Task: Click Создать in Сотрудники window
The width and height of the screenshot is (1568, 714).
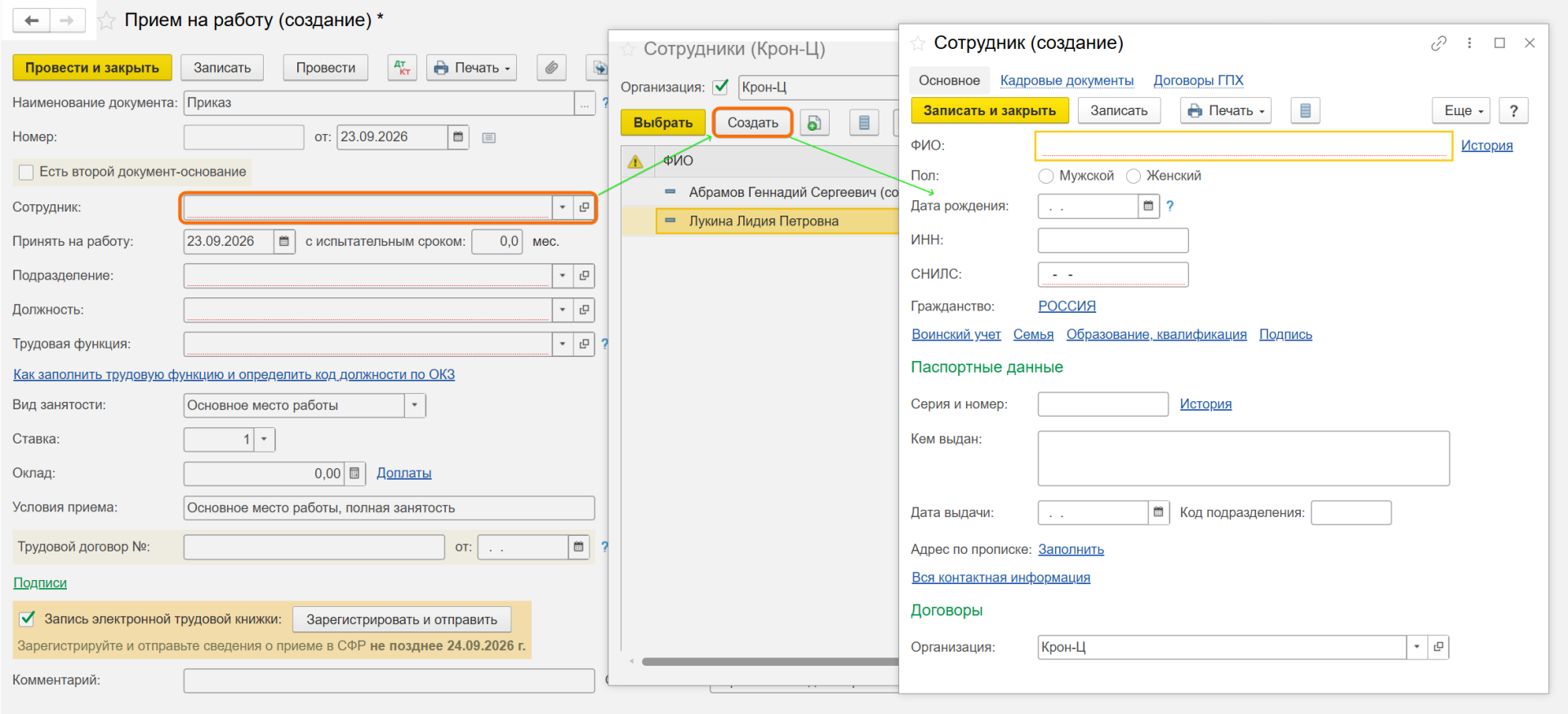Action: point(753,123)
